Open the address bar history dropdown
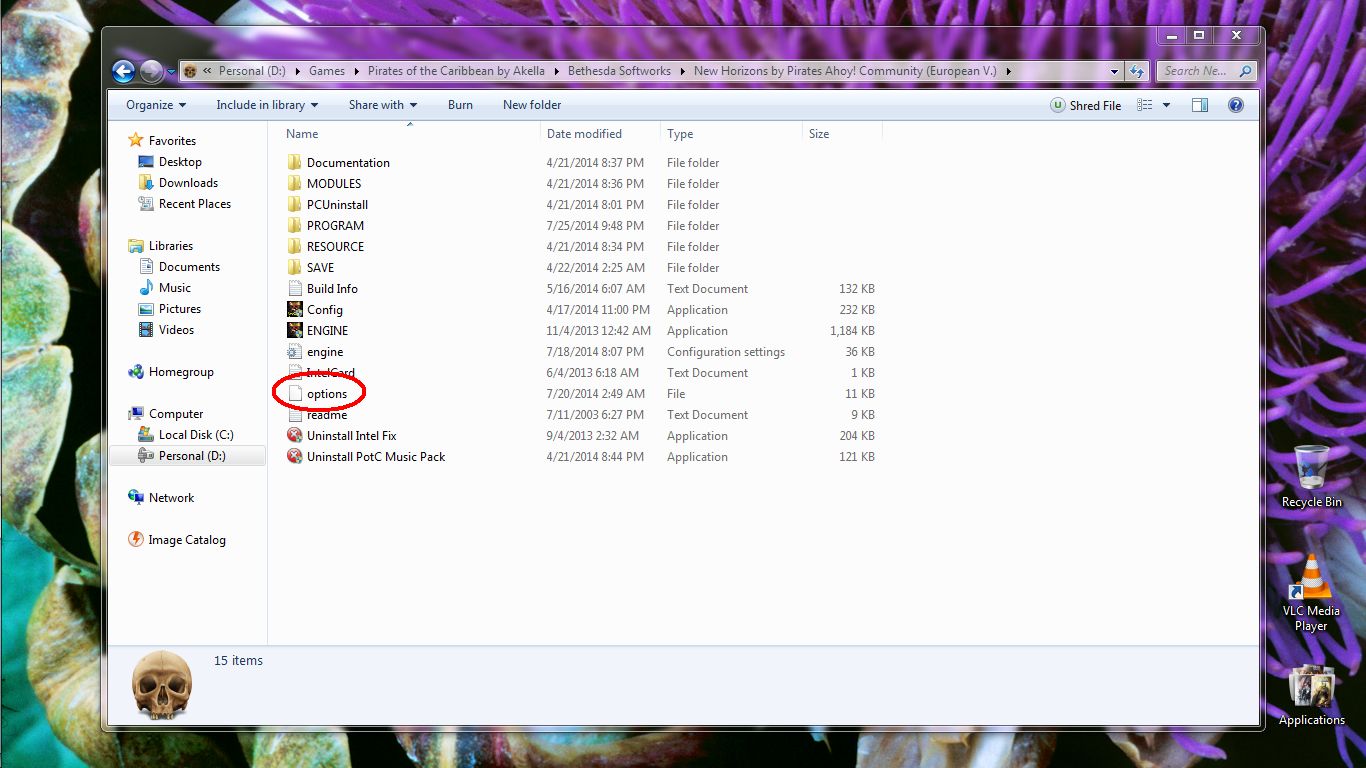 point(1114,71)
